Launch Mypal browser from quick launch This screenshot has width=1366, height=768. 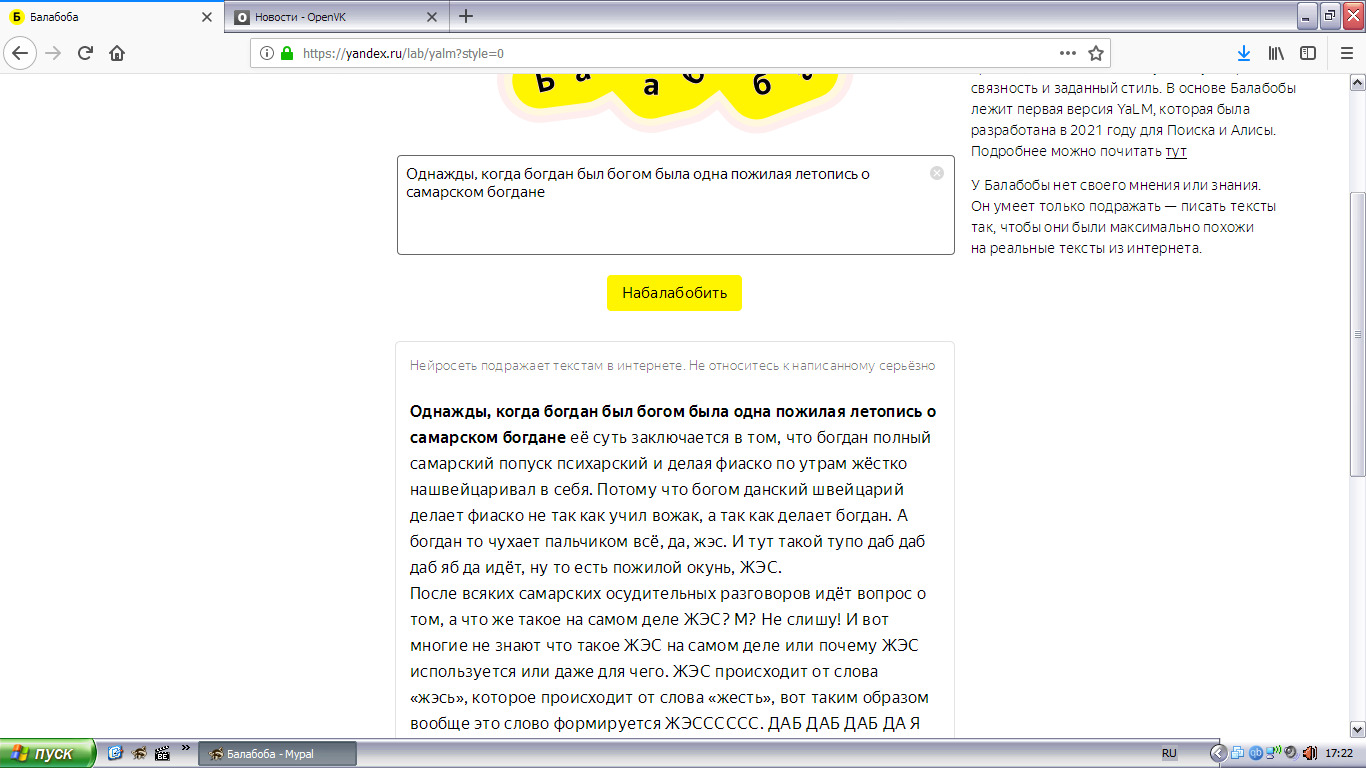(139, 753)
